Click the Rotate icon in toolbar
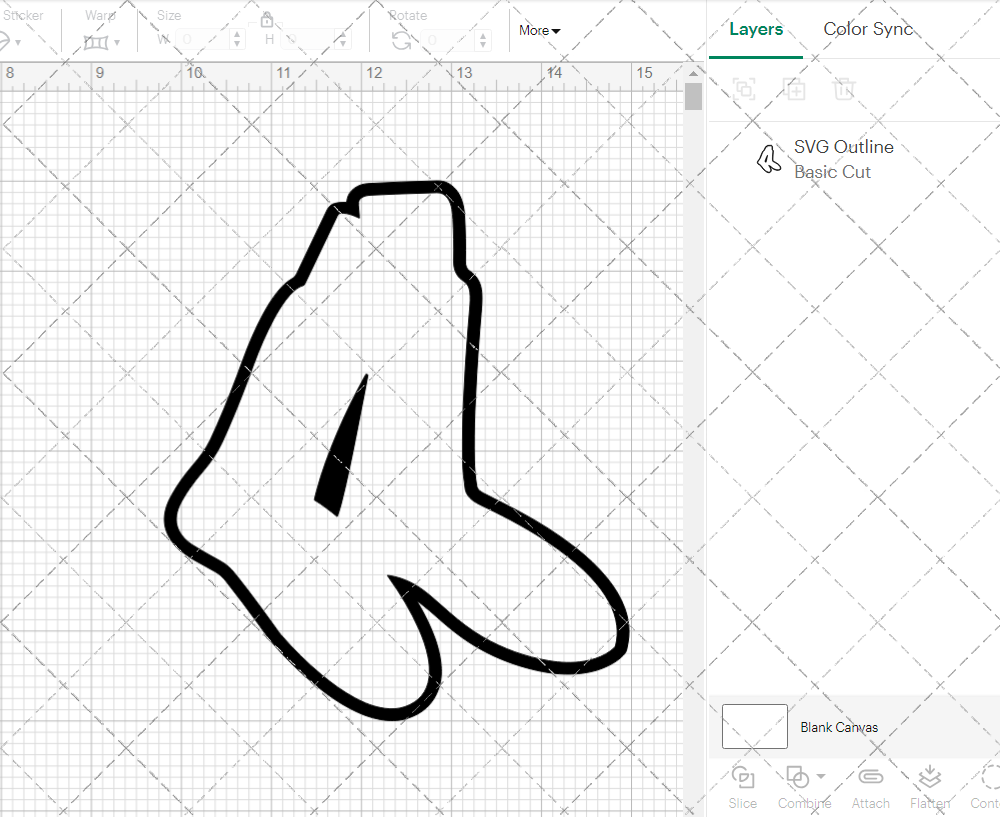The image size is (1000, 817). click(402, 40)
